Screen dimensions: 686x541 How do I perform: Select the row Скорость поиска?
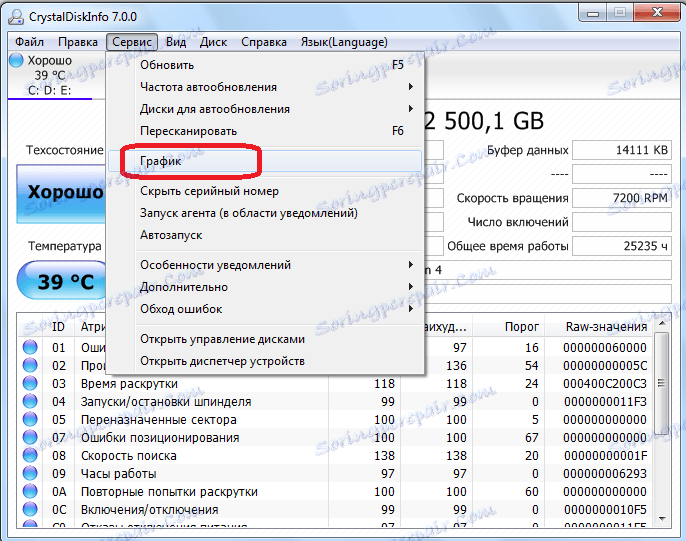pyautogui.click(x=336, y=455)
